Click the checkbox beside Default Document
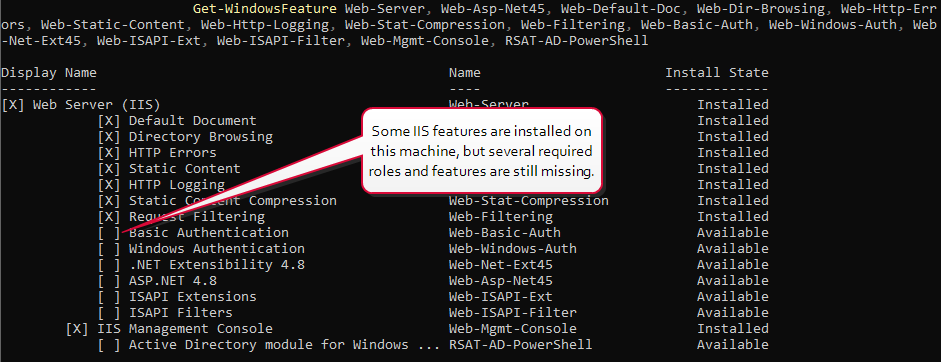941x362 pixels. pos(109,121)
